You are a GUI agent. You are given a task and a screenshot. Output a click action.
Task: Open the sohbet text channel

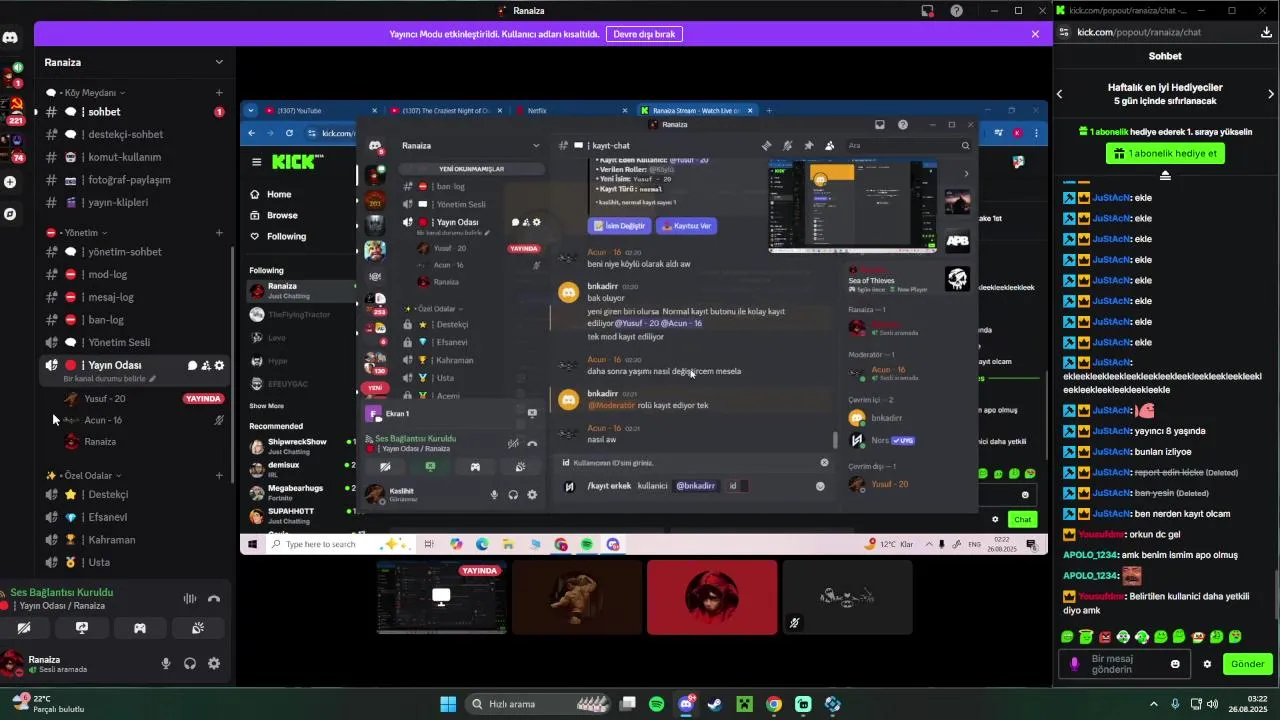pos(134,112)
